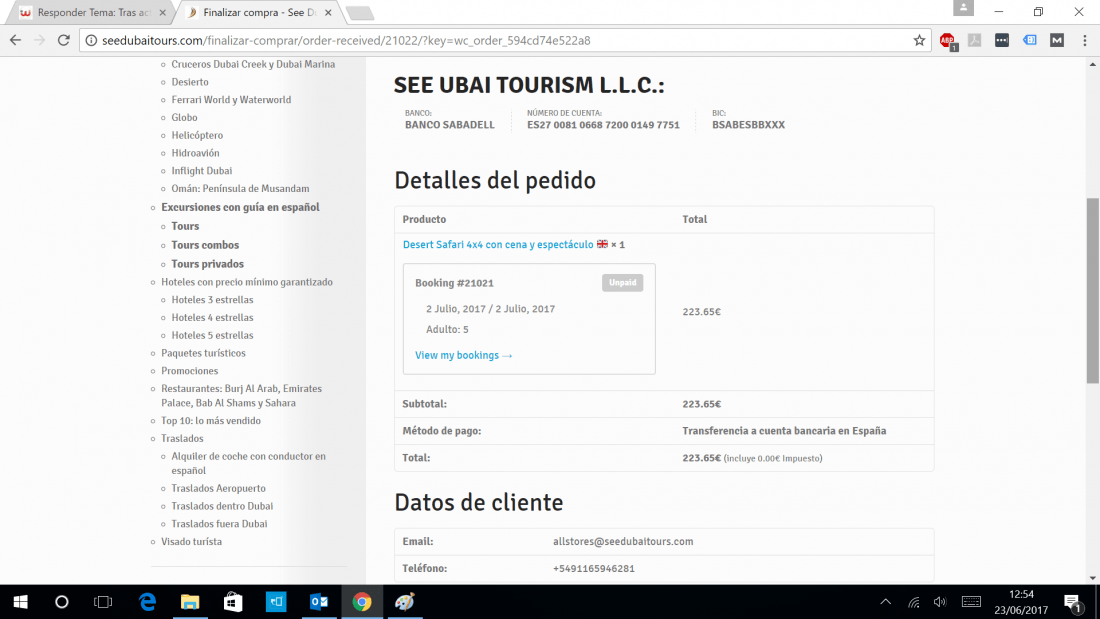Screen dimensions: 1100x619
Task: Open the Traslados sidebar link
Action: tap(182, 439)
